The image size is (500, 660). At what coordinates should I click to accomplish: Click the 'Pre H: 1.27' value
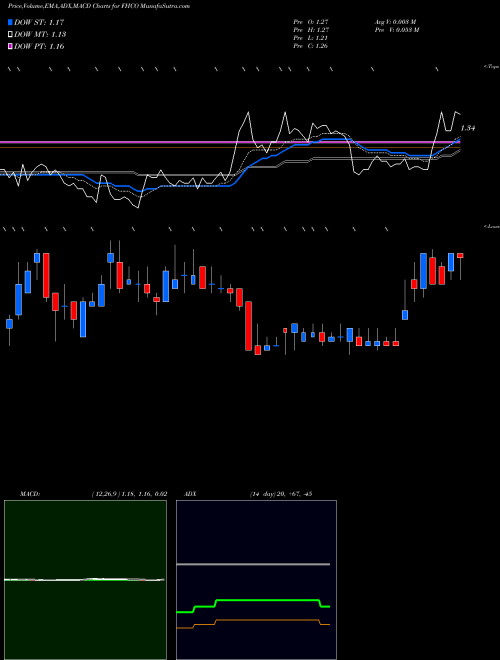click(311, 30)
